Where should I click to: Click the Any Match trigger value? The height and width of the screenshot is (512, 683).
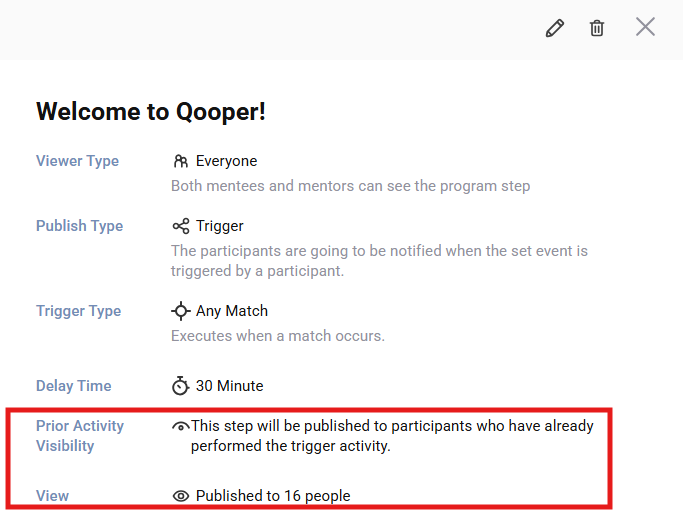[232, 311]
